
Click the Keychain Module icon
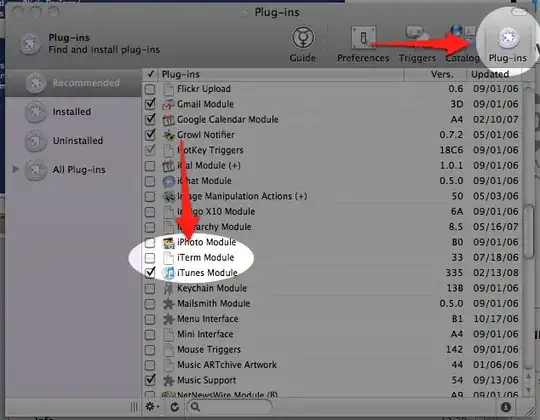169,288
